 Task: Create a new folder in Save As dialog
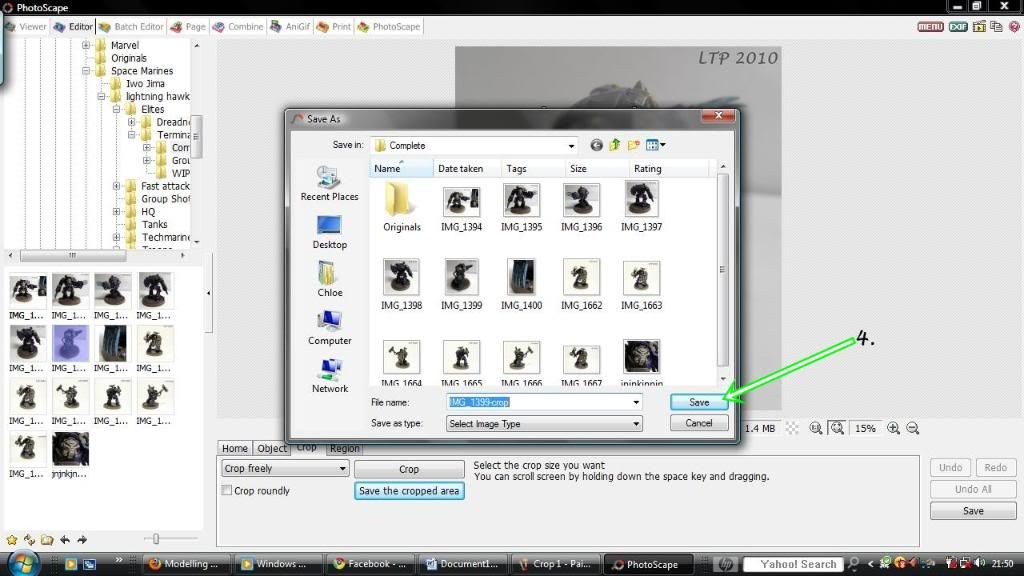click(x=633, y=145)
